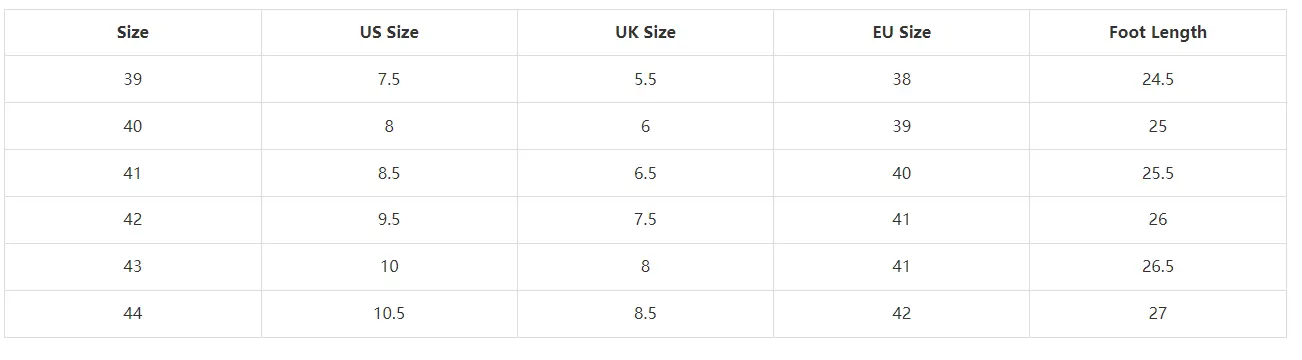Click the Size column header
This screenshot has width=1302, height=360.
133,32
